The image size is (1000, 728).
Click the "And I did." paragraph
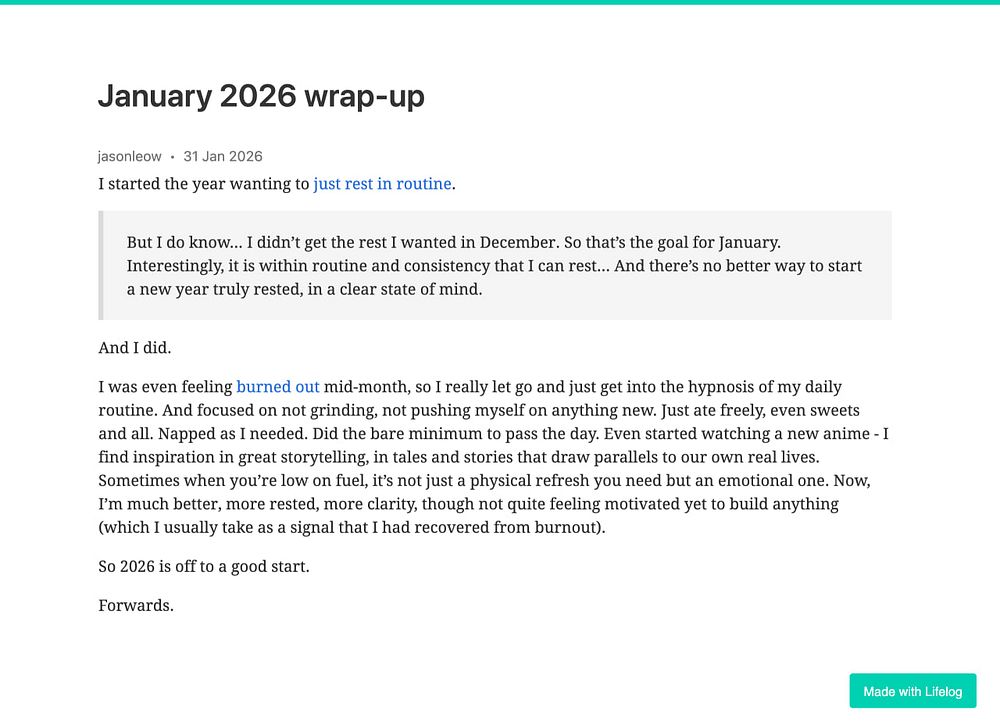[x=135, y=348]
